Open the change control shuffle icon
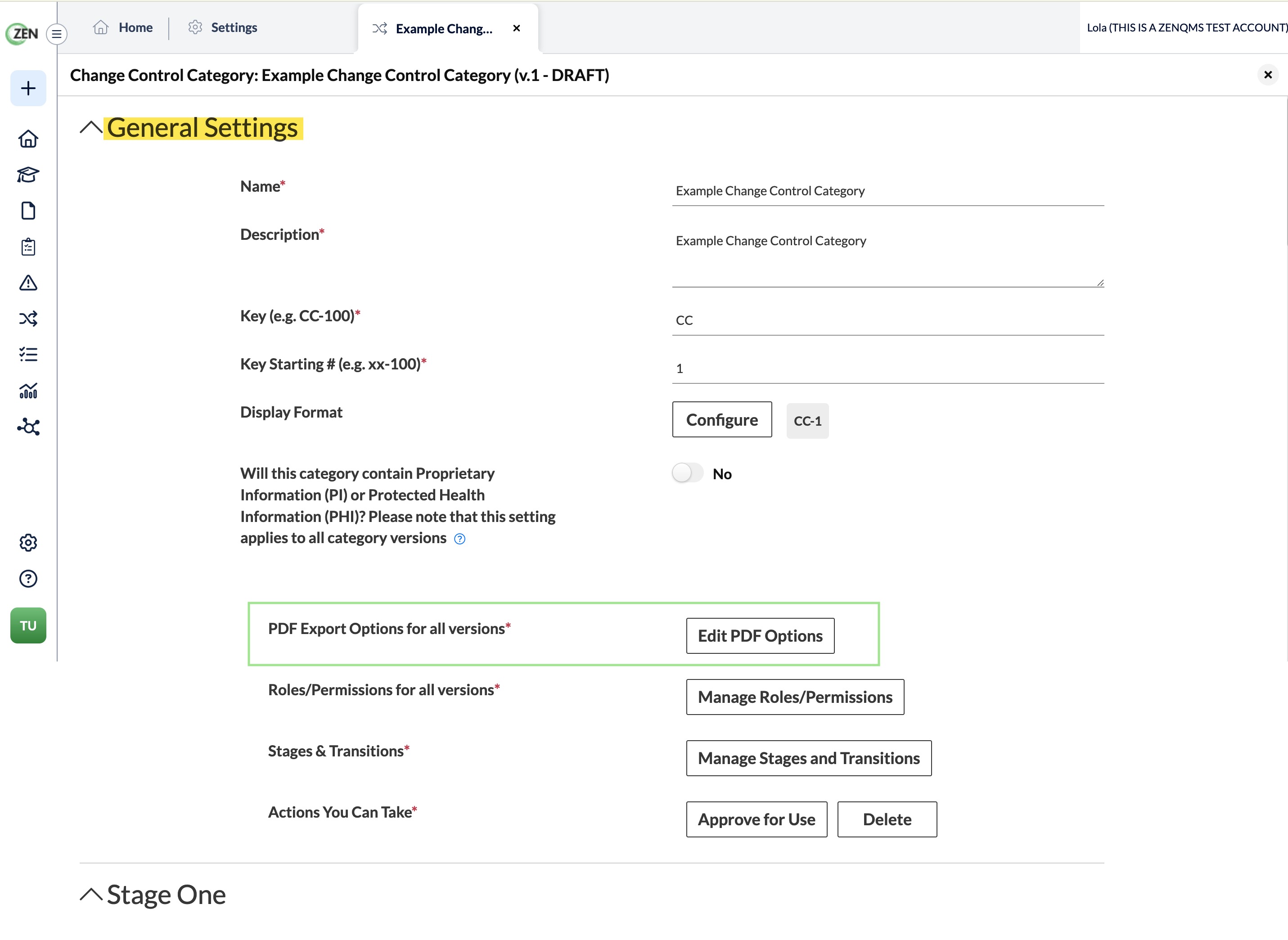This screenshot has height=940, width=1288. [x=28, y=319]
